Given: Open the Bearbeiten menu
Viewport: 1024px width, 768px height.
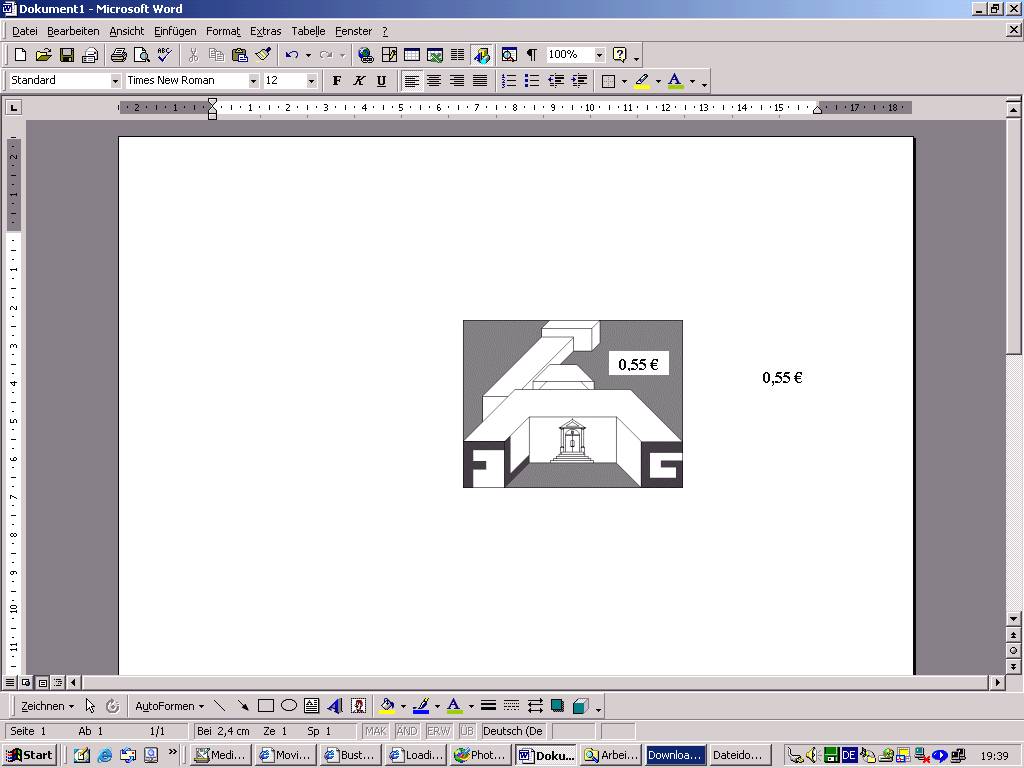Looking at the screenshot, I should click(73, 31).
